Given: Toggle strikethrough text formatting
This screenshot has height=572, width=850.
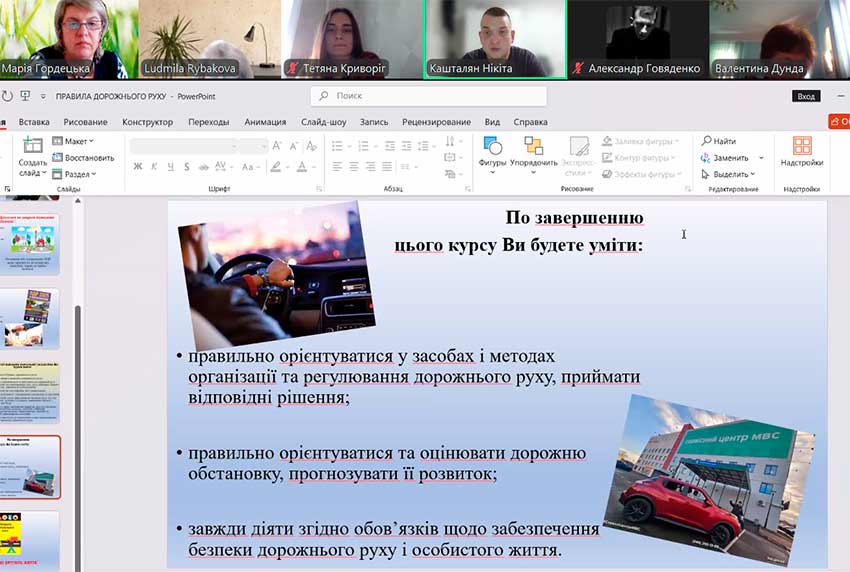Looking at the screenshot, I should click(203, 166).
